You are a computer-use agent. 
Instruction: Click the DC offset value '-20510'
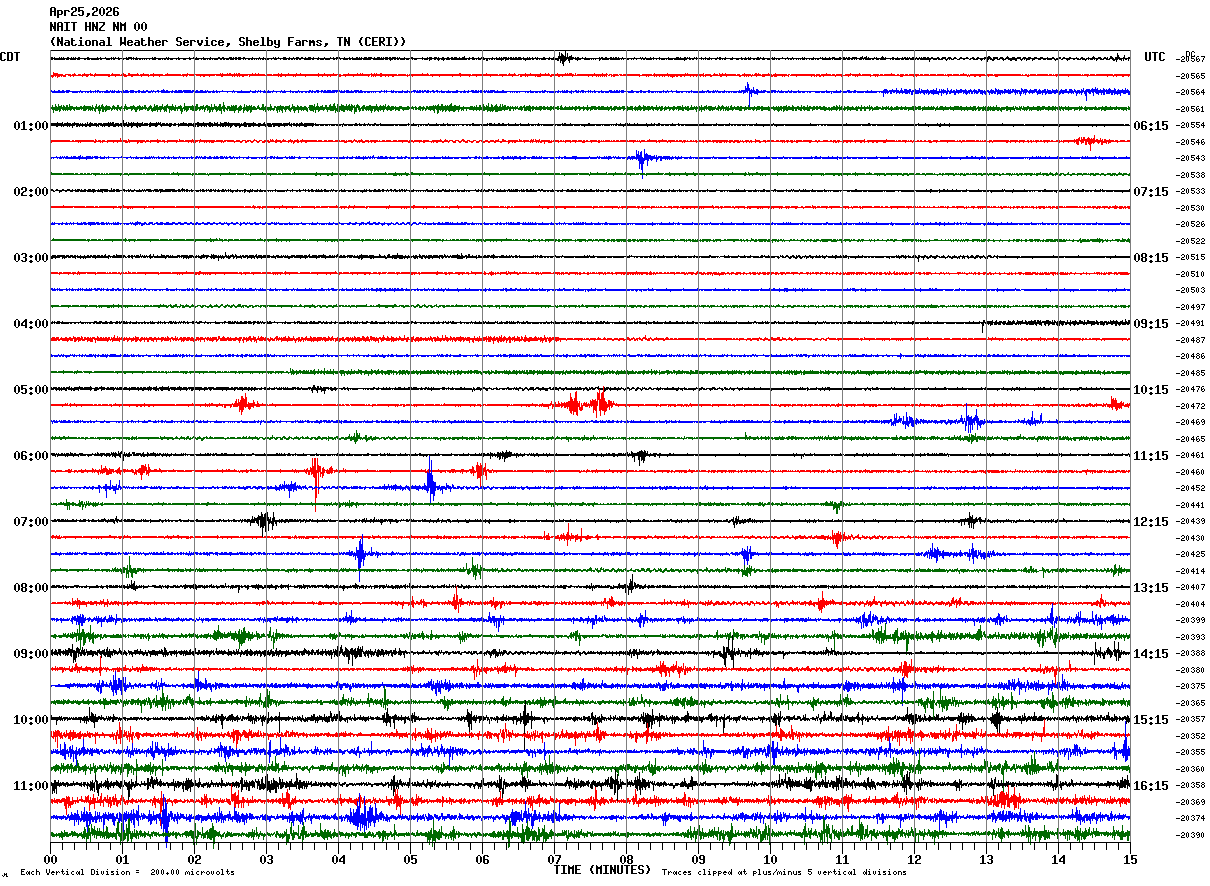click(x=1191, y=274)
